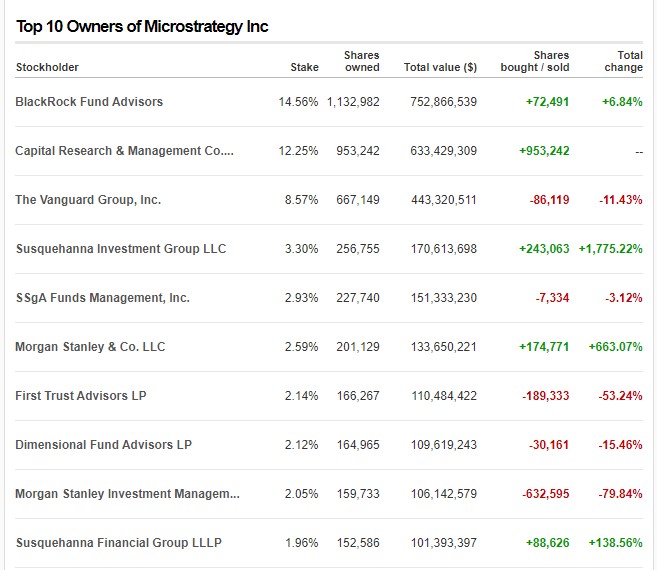
Task: Select the +953,242 shares bought value
Action: (x=544, y=151)
